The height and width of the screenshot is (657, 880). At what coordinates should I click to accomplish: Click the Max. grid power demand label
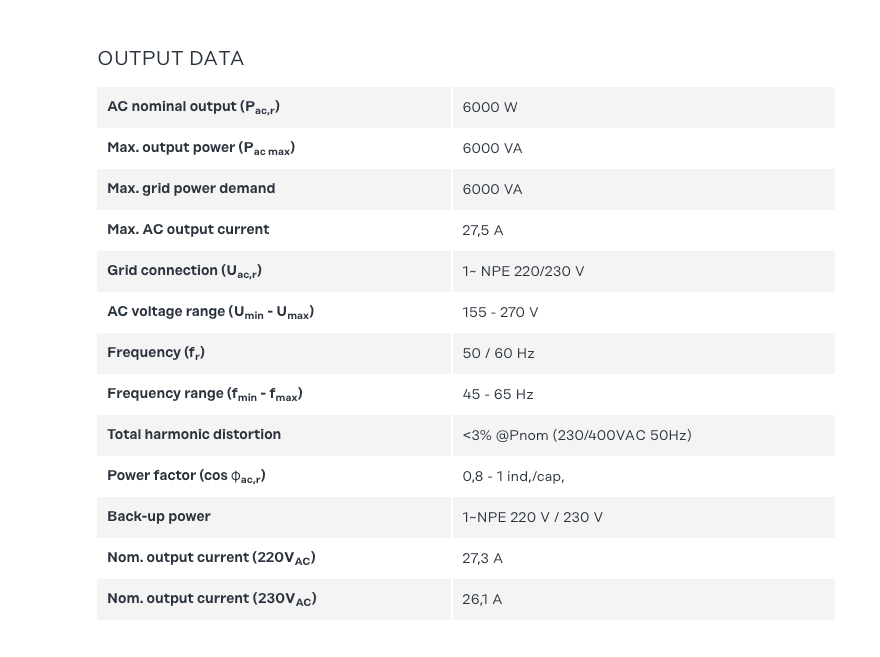coord(191,189)
